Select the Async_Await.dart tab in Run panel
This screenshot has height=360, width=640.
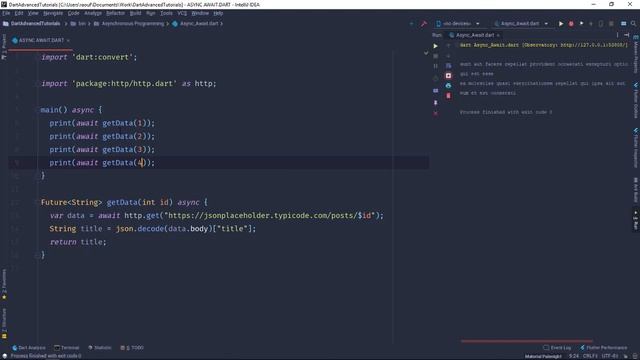(x=475, y=35)
